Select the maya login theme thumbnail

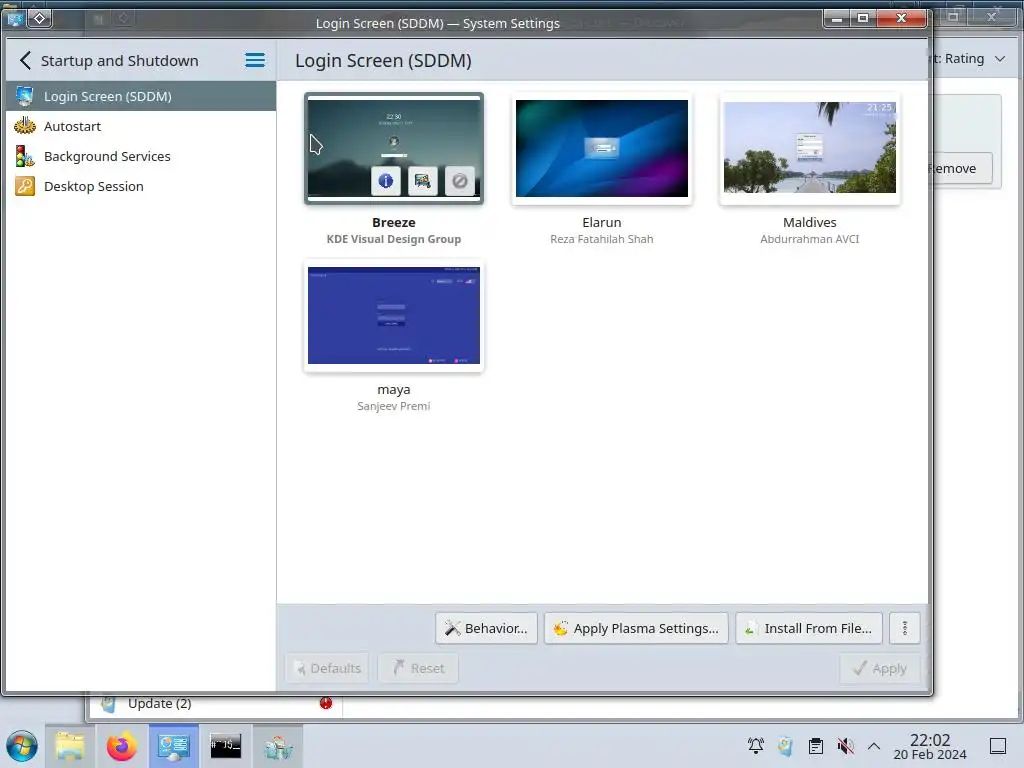coord(394,315)
